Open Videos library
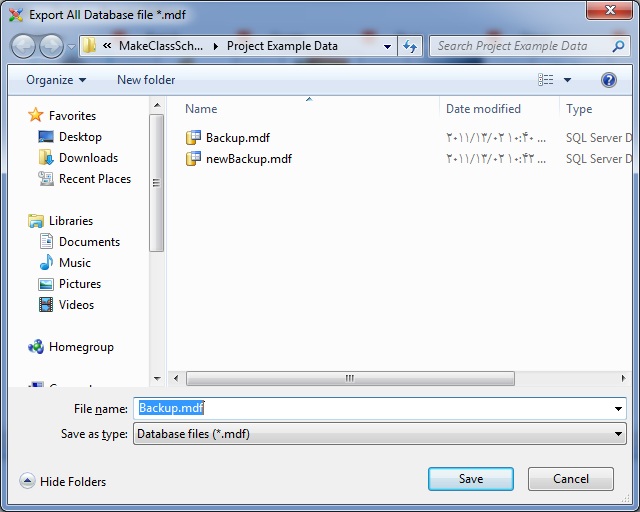640x512 pixels. [76, 305]
